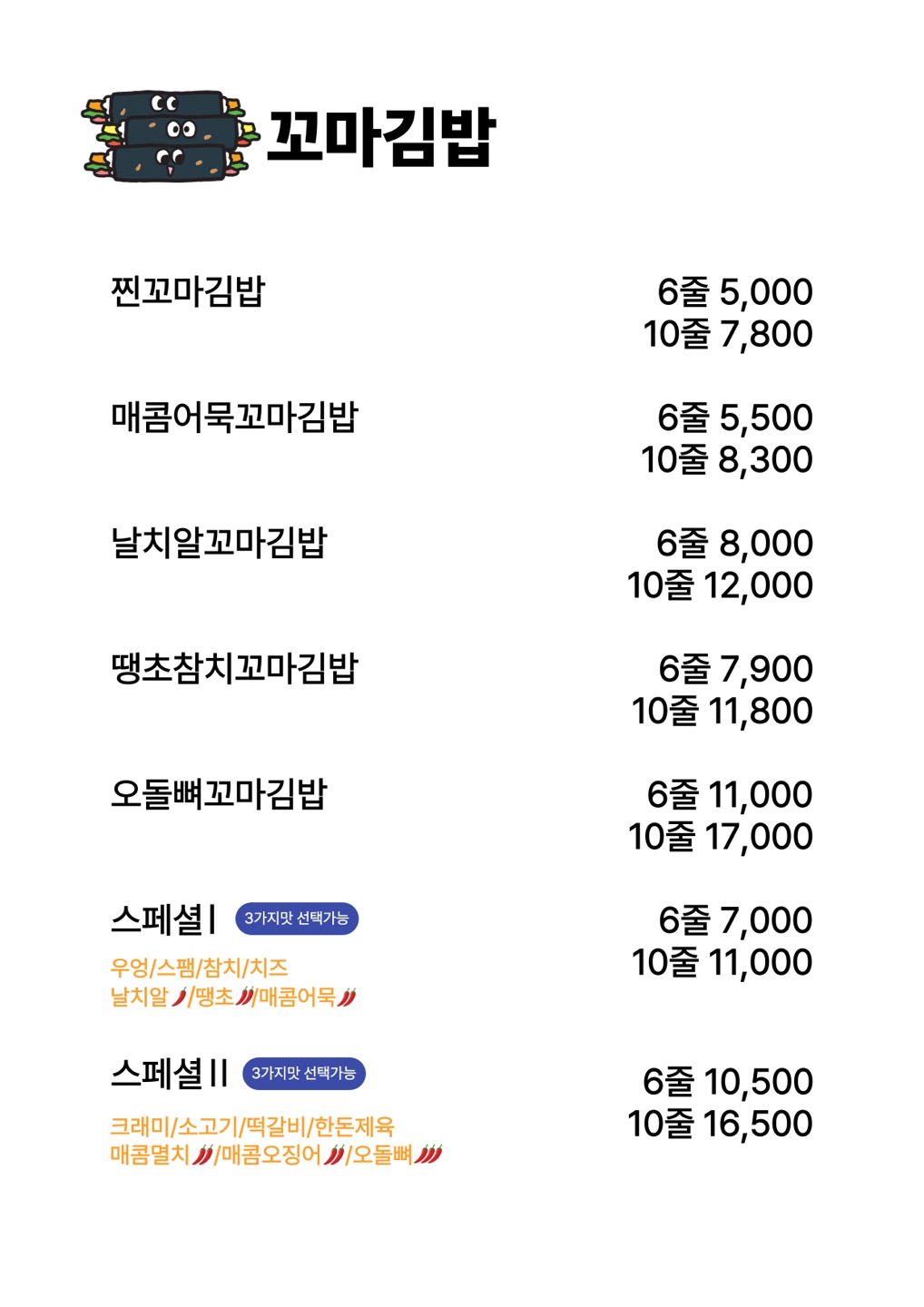Click the chili icons after 매콤멸치
This screenshot has width=924, height=1307.
click(203, 1155)
